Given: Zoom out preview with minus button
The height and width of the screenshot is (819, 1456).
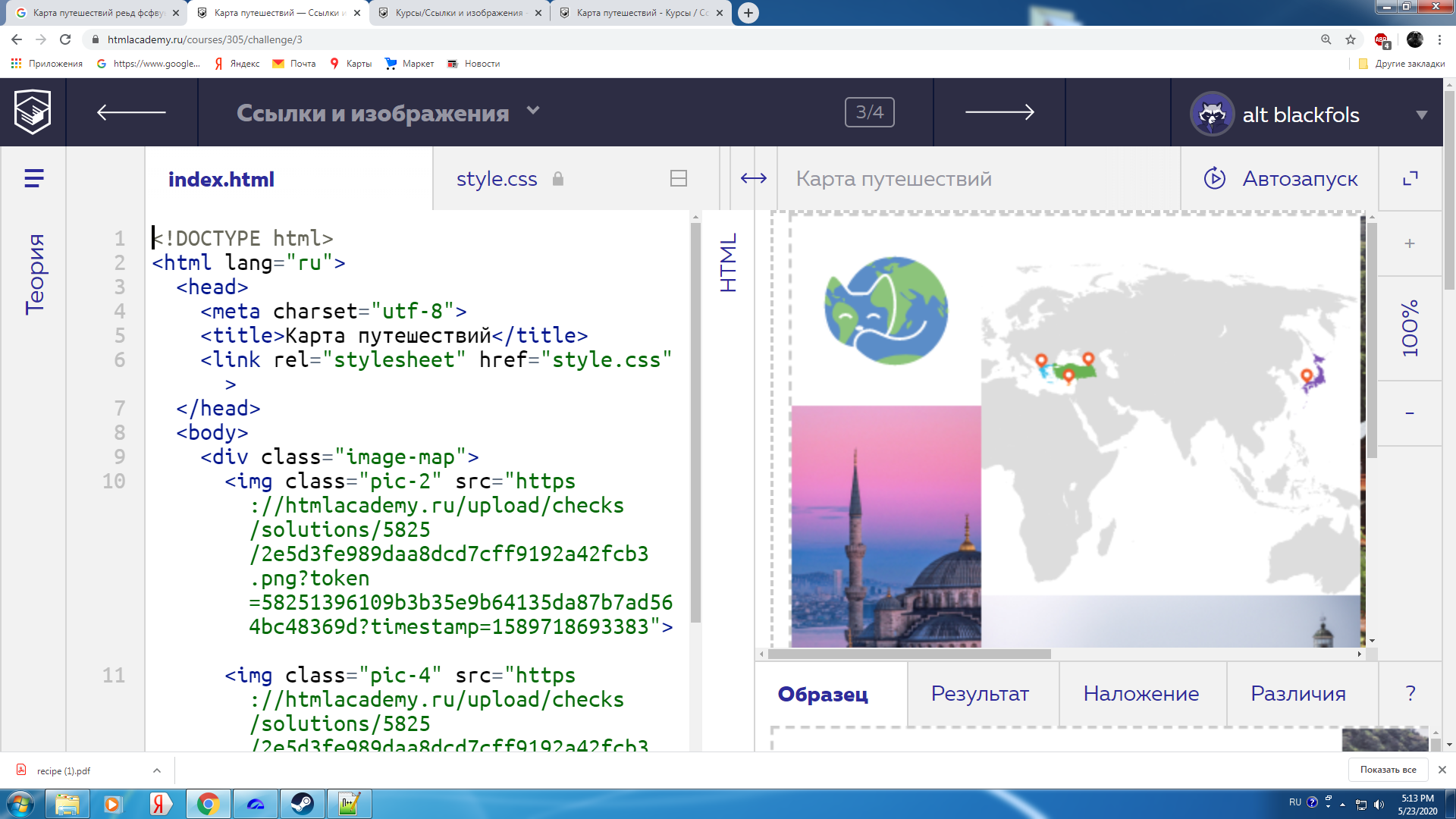Looking at the screenshot, I should (x=1409, y=413).
